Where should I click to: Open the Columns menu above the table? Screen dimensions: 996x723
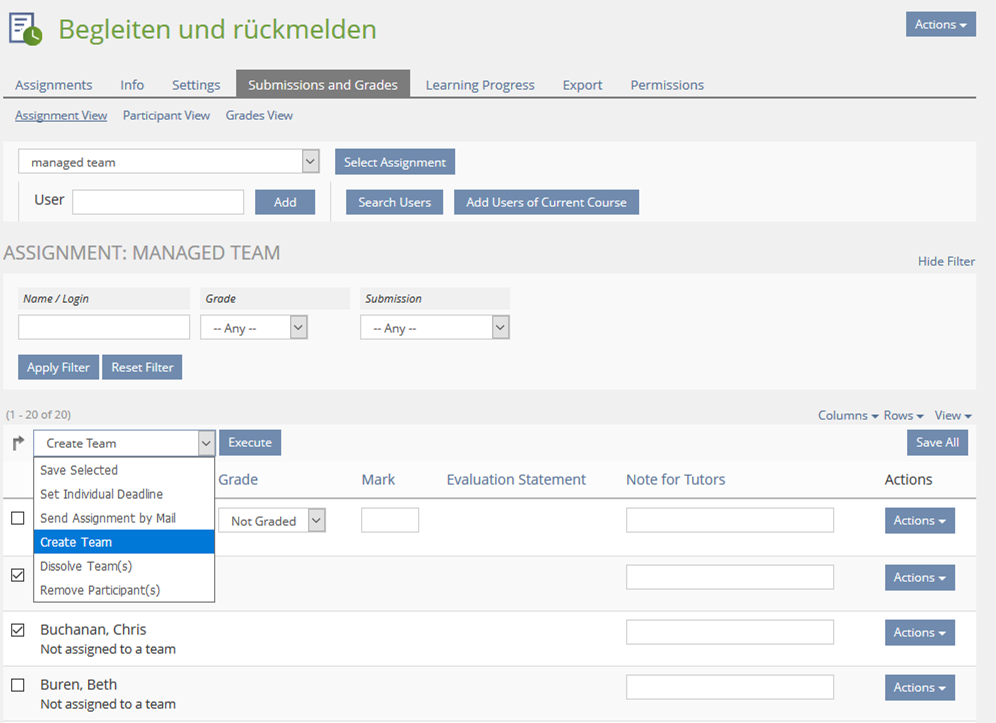click(847, 415)
